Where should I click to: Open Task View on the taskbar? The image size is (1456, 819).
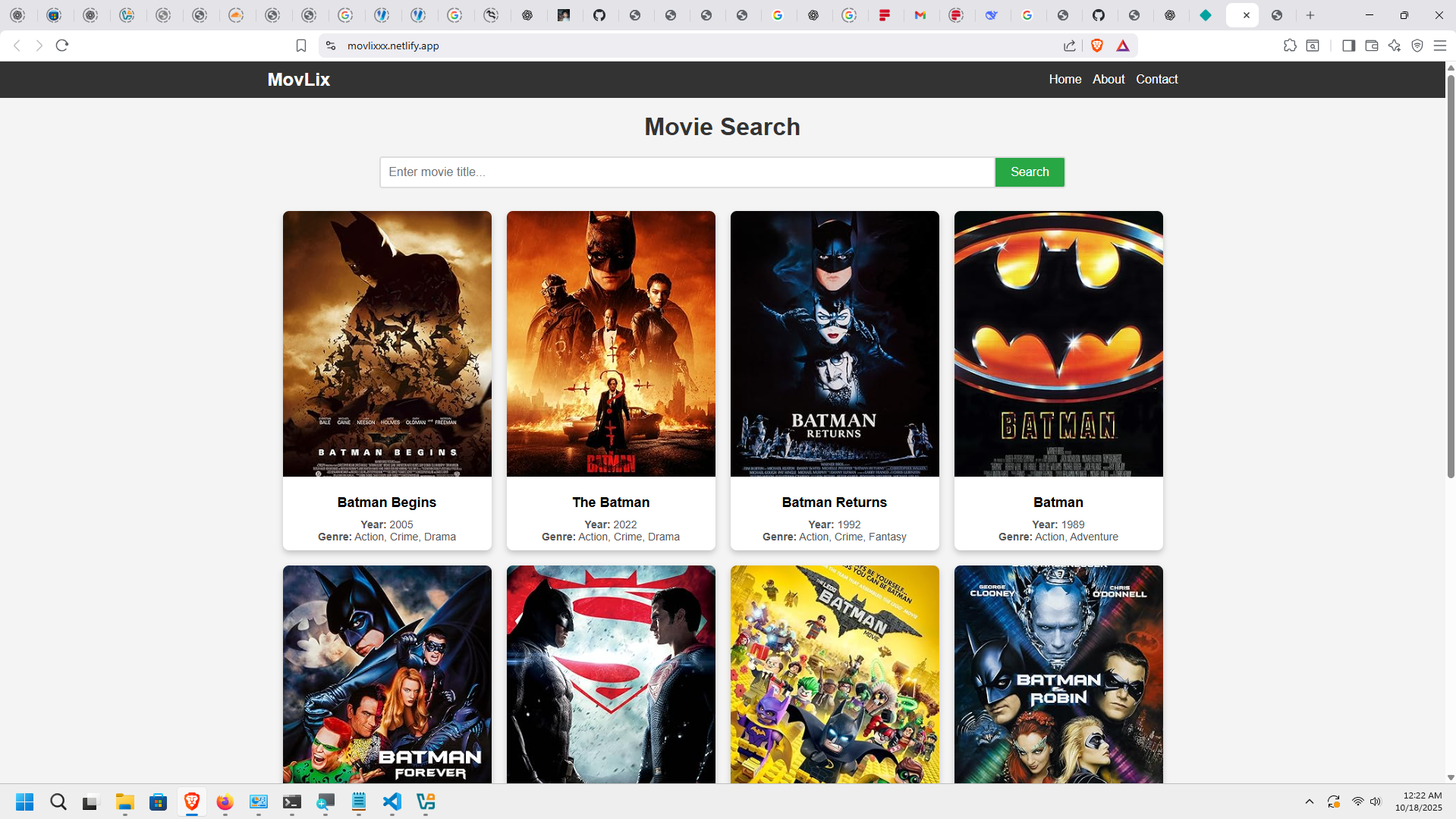pos(91,802)
